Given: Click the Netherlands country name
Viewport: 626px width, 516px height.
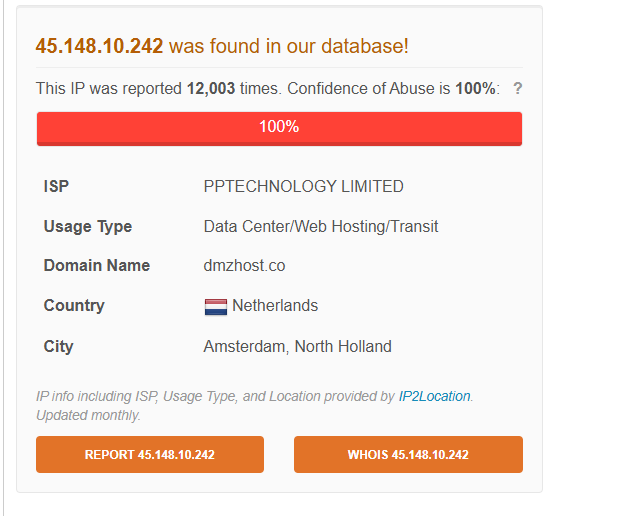Looking at the screenshot, I should pos(275,305).
